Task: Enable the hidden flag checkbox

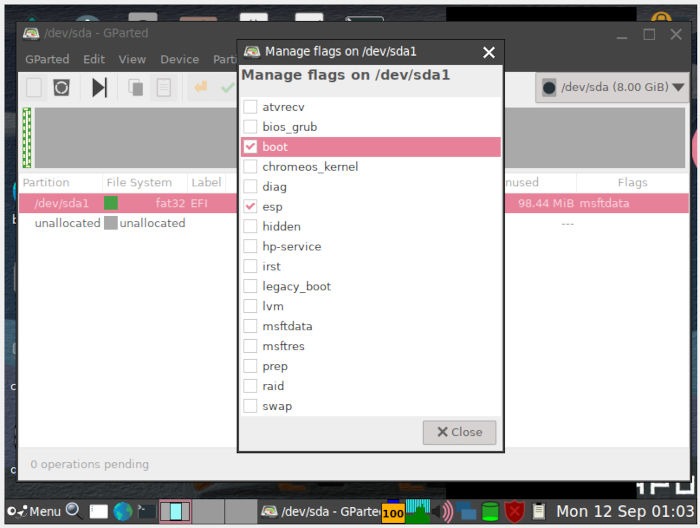Action: 250,226
